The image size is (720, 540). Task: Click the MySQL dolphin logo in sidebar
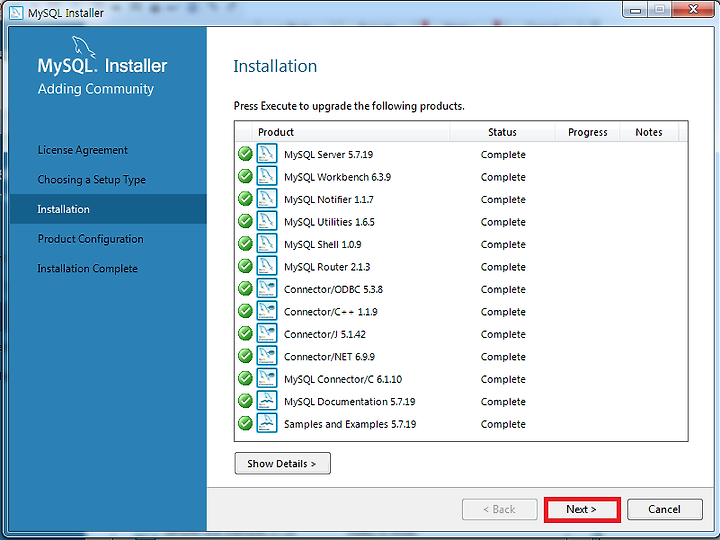click(x=83, y=47)
